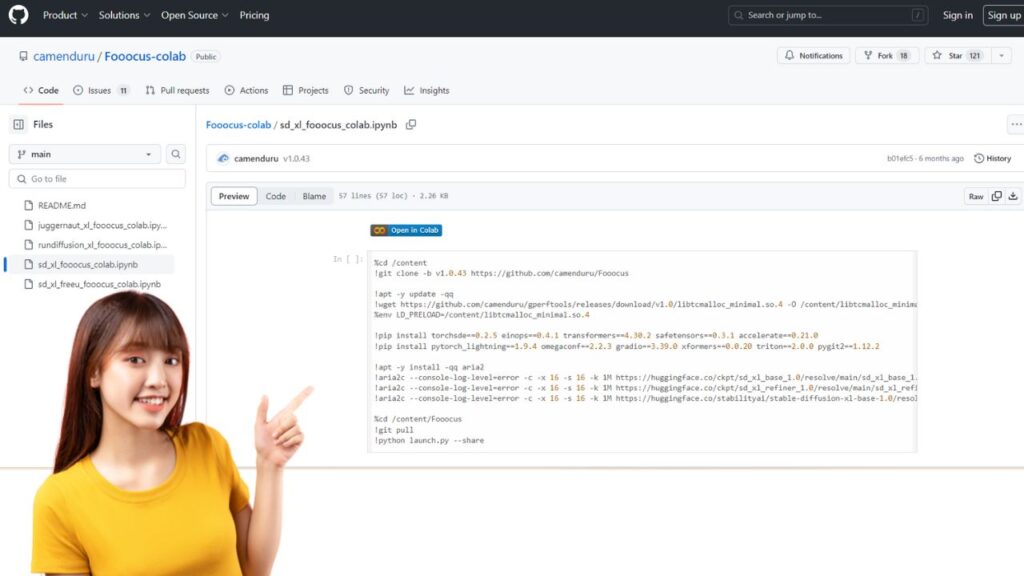Click Fooocus-colab breadcrumb link
This screenshot has height=576, width=1024.
coord(238,125)
